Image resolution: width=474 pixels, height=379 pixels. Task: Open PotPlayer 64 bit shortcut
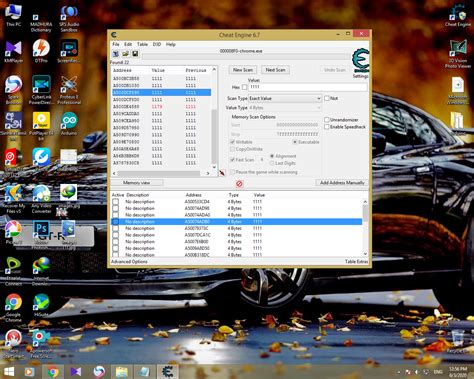[x=41, y=126]
